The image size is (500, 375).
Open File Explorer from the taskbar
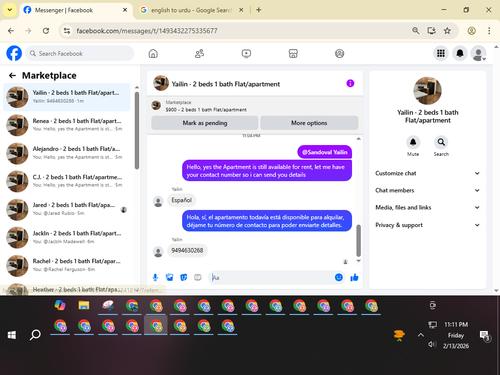(84, 305)
